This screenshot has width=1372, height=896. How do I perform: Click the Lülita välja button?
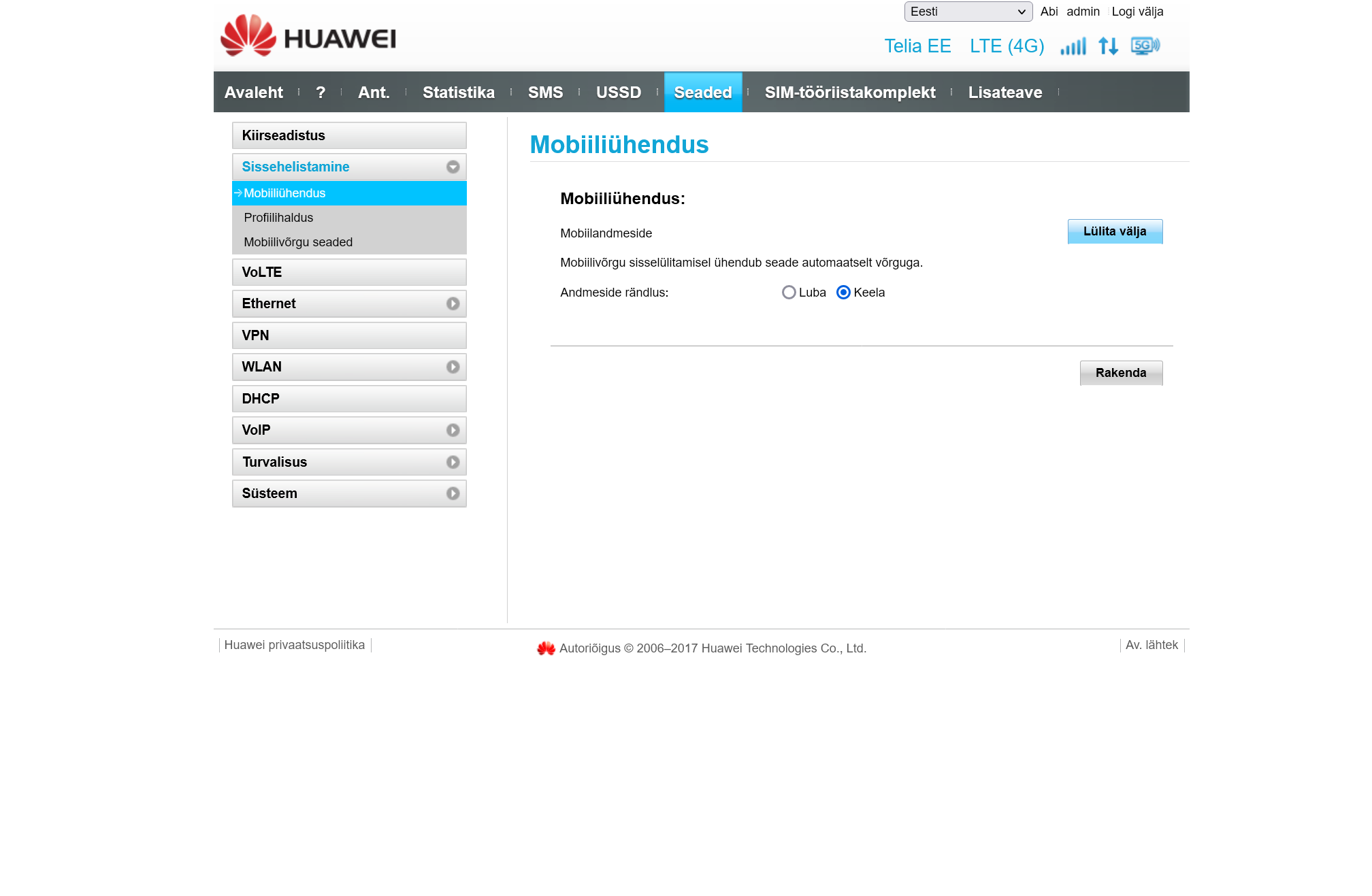tap(1115, 231)
